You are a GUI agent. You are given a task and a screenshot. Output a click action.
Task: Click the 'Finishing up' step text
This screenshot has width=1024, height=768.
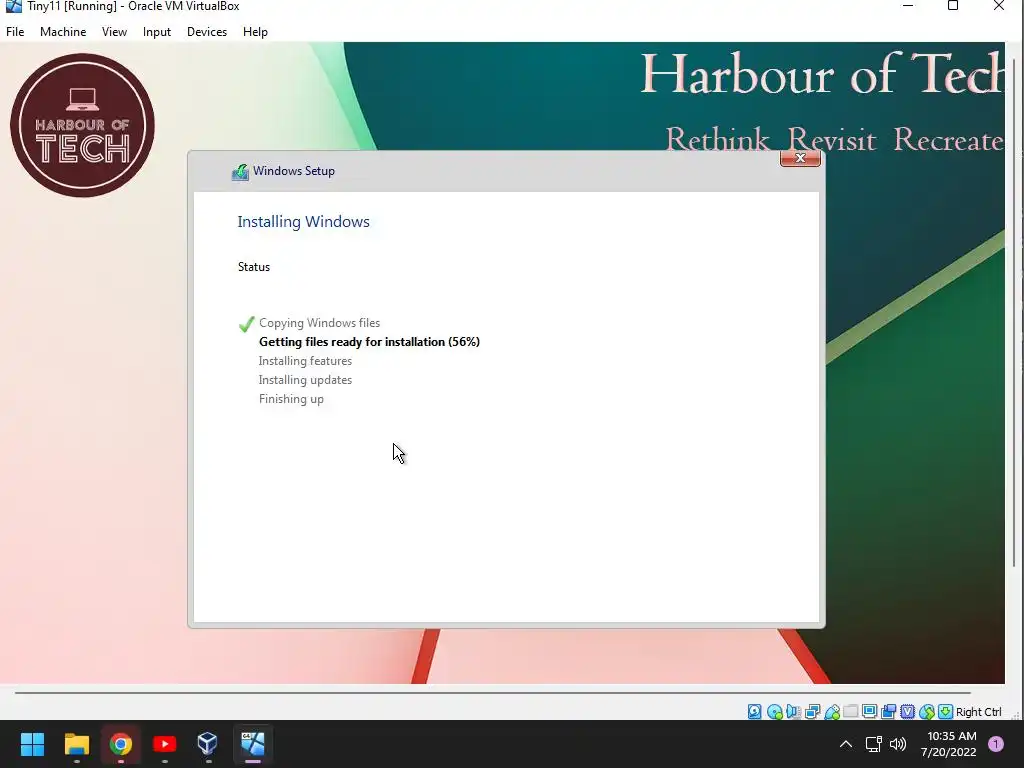coord(291,399)
